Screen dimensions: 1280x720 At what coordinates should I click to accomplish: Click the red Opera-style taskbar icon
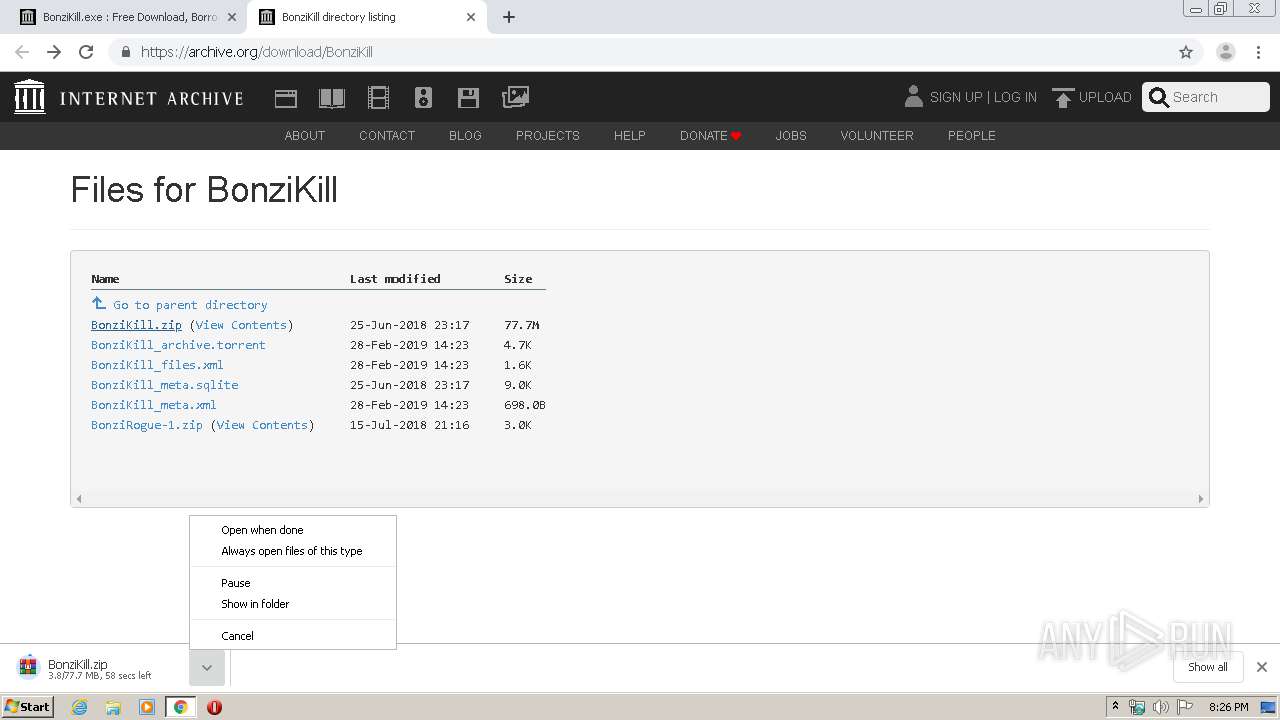click(214, 707)
